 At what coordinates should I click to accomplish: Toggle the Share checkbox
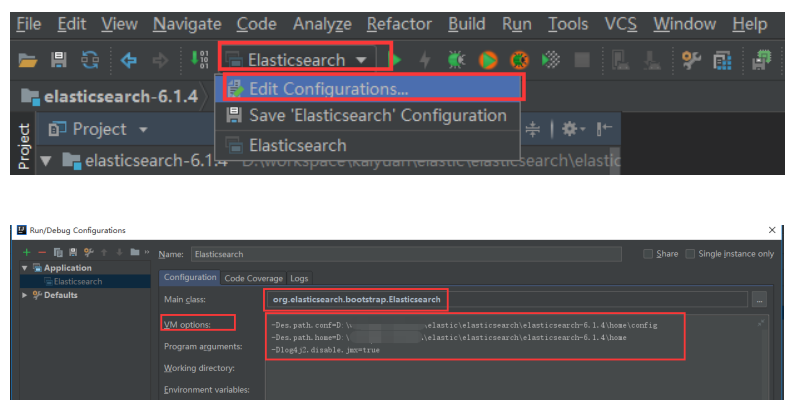click(x=648, y=254)
